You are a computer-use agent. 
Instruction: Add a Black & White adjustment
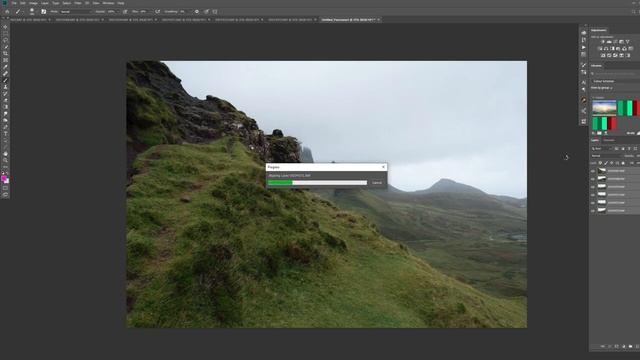coord(613,49)
